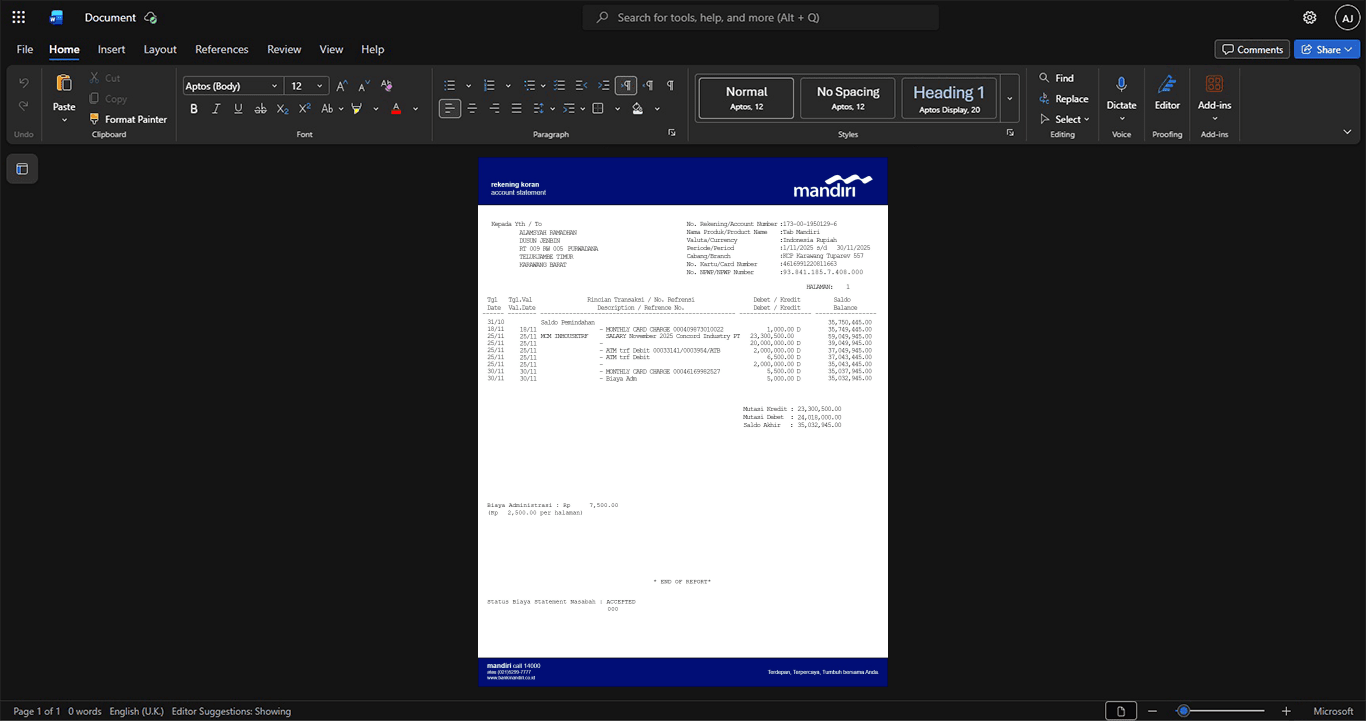
Task: Apply the Heading 1 style
Action: tap(949, 98)
